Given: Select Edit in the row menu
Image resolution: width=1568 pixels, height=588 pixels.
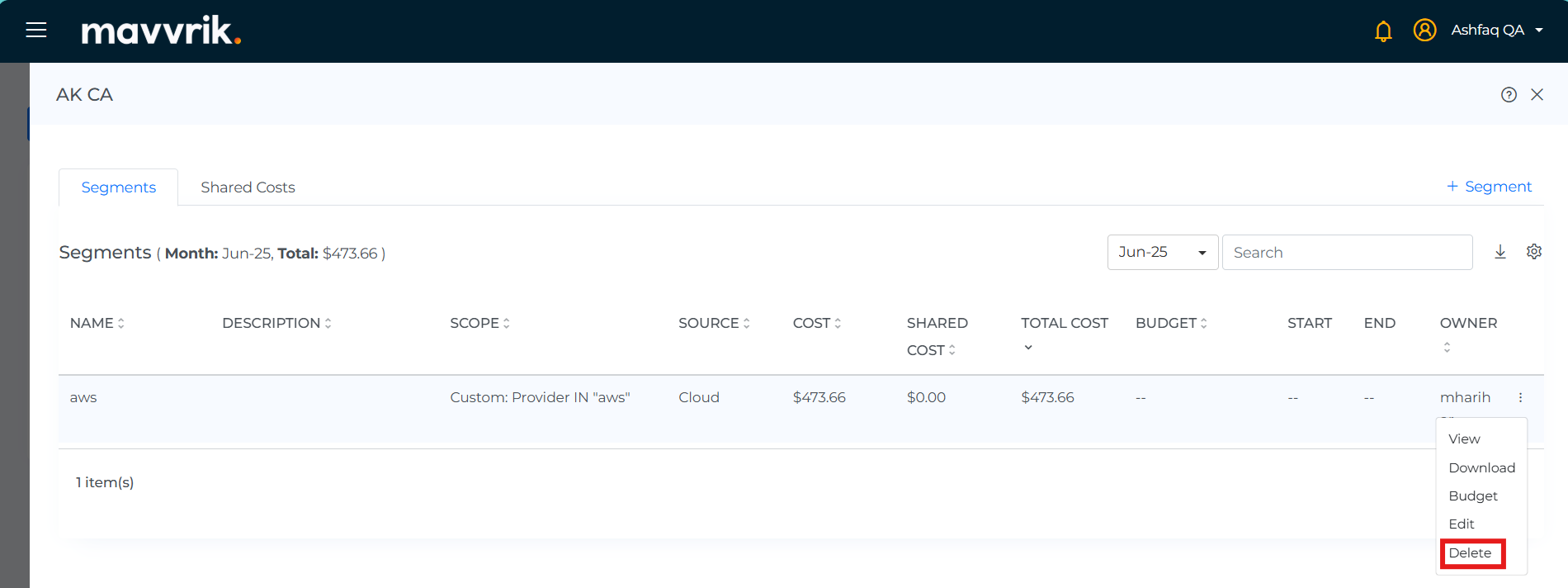Looking at the screenshot, I should point(1462,524).
